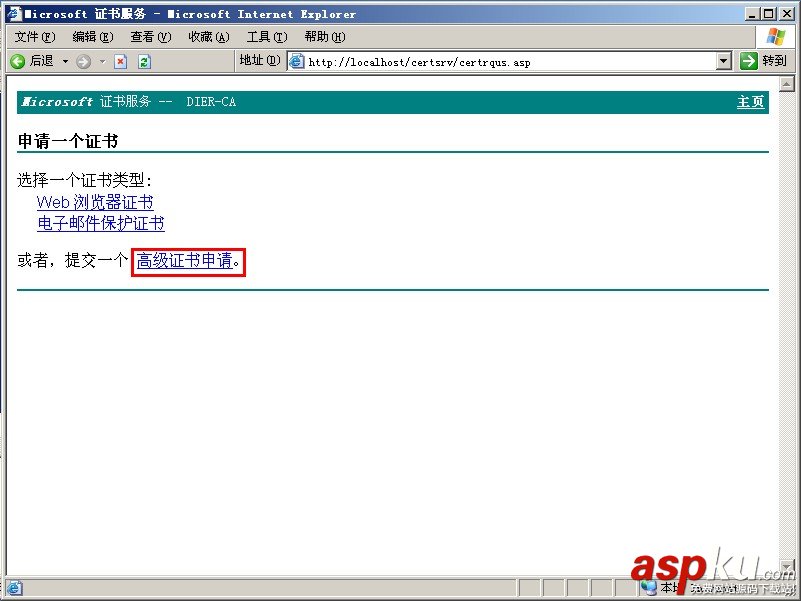Click the green Go (转到) button
Viewport: 801px width, 601px height.
click(x=763, y=61)
